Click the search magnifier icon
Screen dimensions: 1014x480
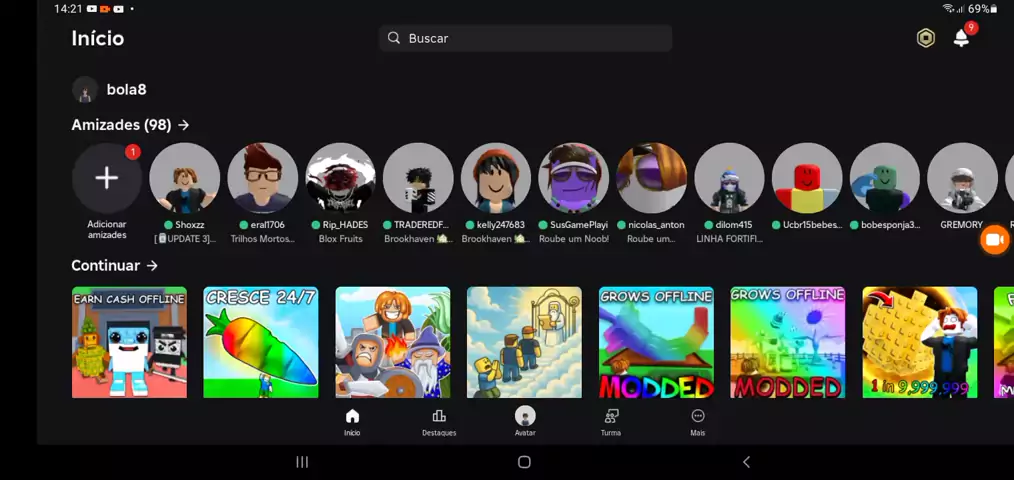pyautogui.click(x=393, y=38)
